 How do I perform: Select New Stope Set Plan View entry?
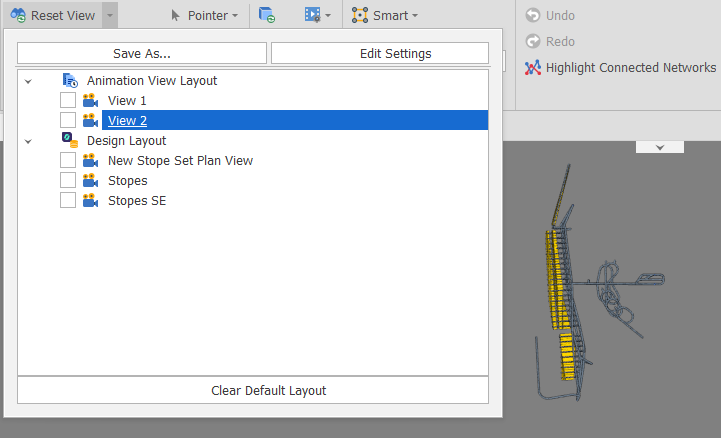click(180, 160)
